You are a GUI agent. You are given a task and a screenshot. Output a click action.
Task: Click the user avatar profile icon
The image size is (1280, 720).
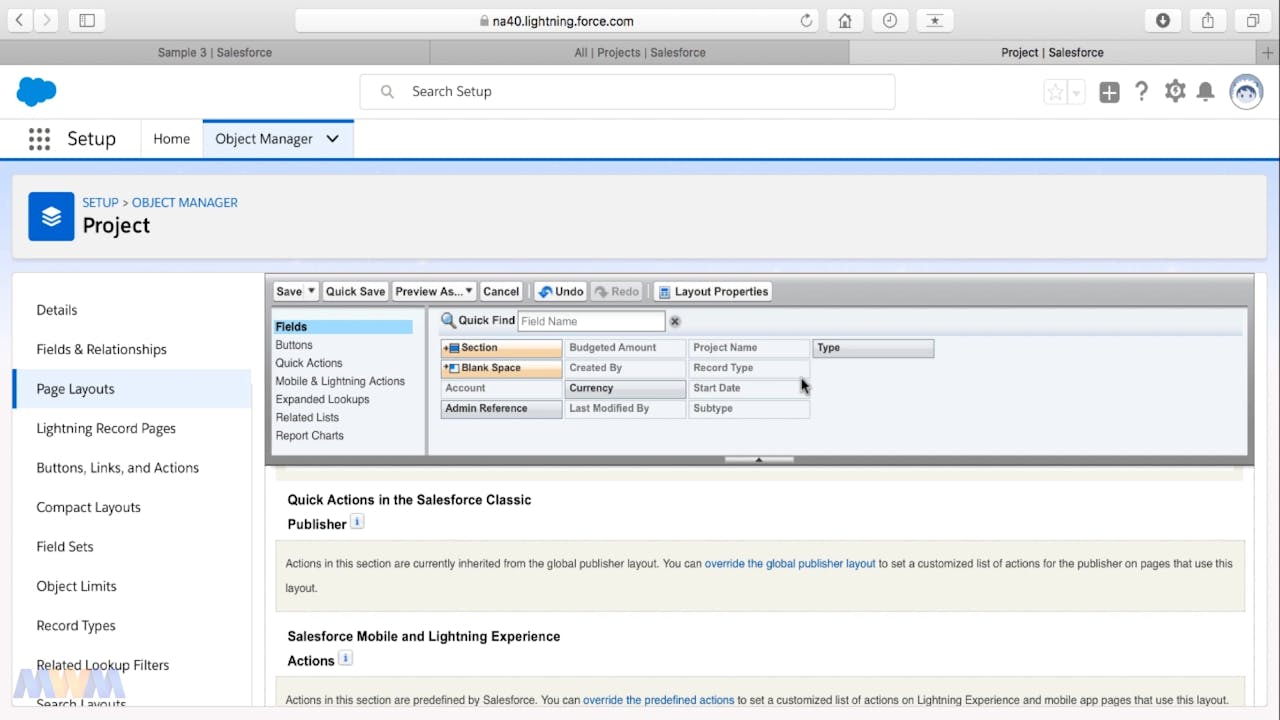click(x=1246, y=92)
